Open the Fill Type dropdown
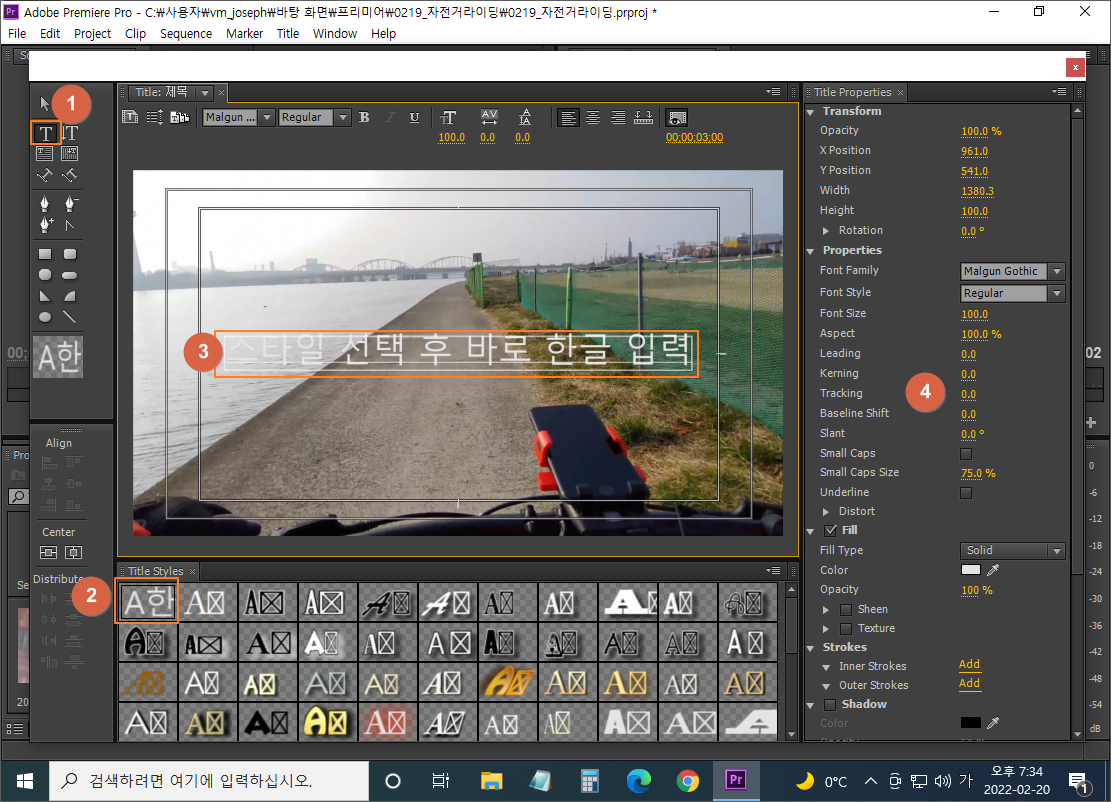The height and width of the screenshot is (802, 1111). (x=1013, y=550)
